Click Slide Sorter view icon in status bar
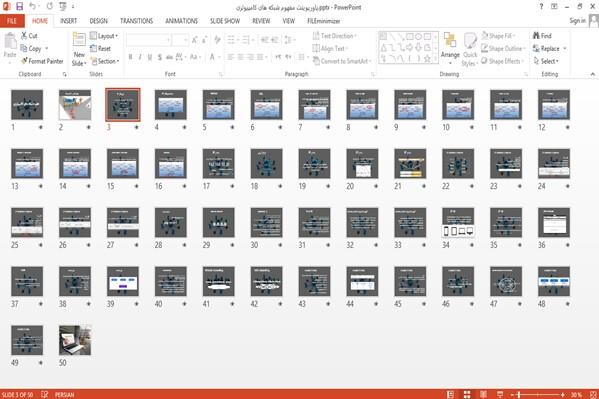This screenshot has width=599, height=399. point(467,394)
